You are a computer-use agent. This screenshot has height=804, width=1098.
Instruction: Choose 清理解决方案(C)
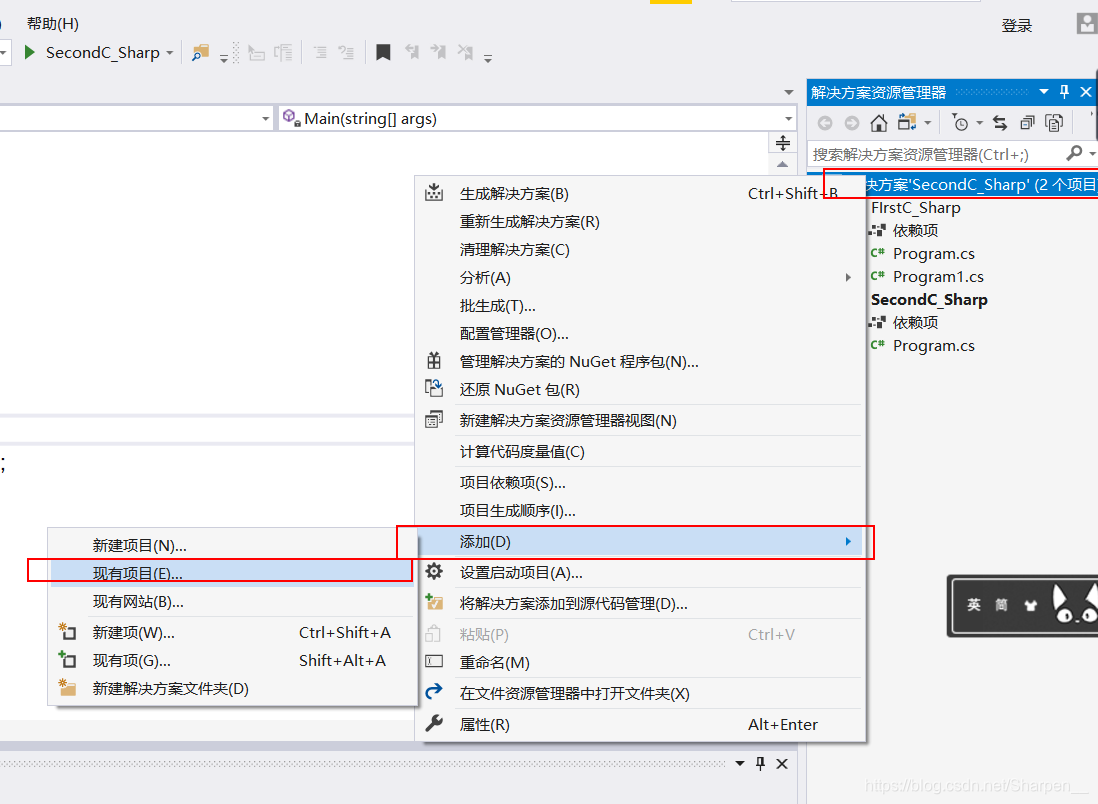641,249
